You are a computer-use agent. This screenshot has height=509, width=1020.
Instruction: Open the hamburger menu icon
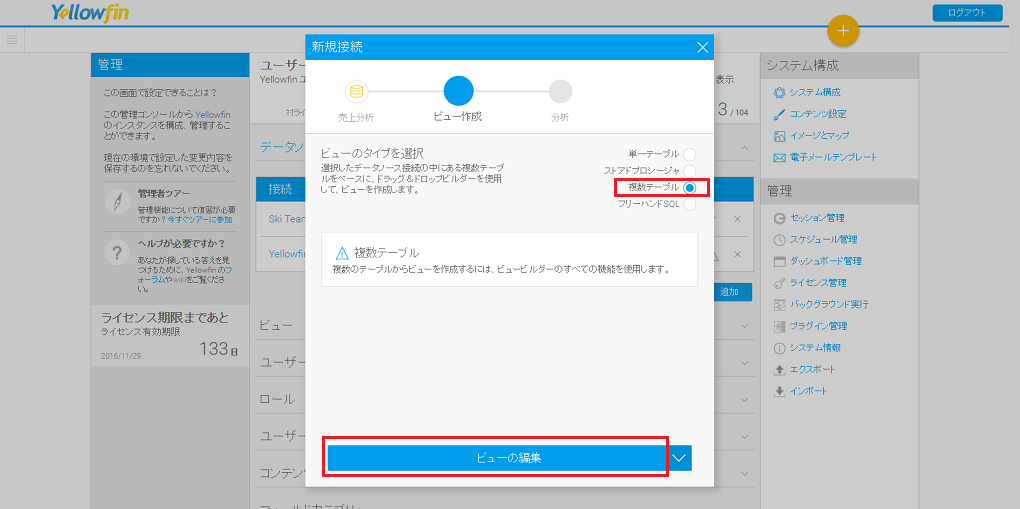(12, 40)
